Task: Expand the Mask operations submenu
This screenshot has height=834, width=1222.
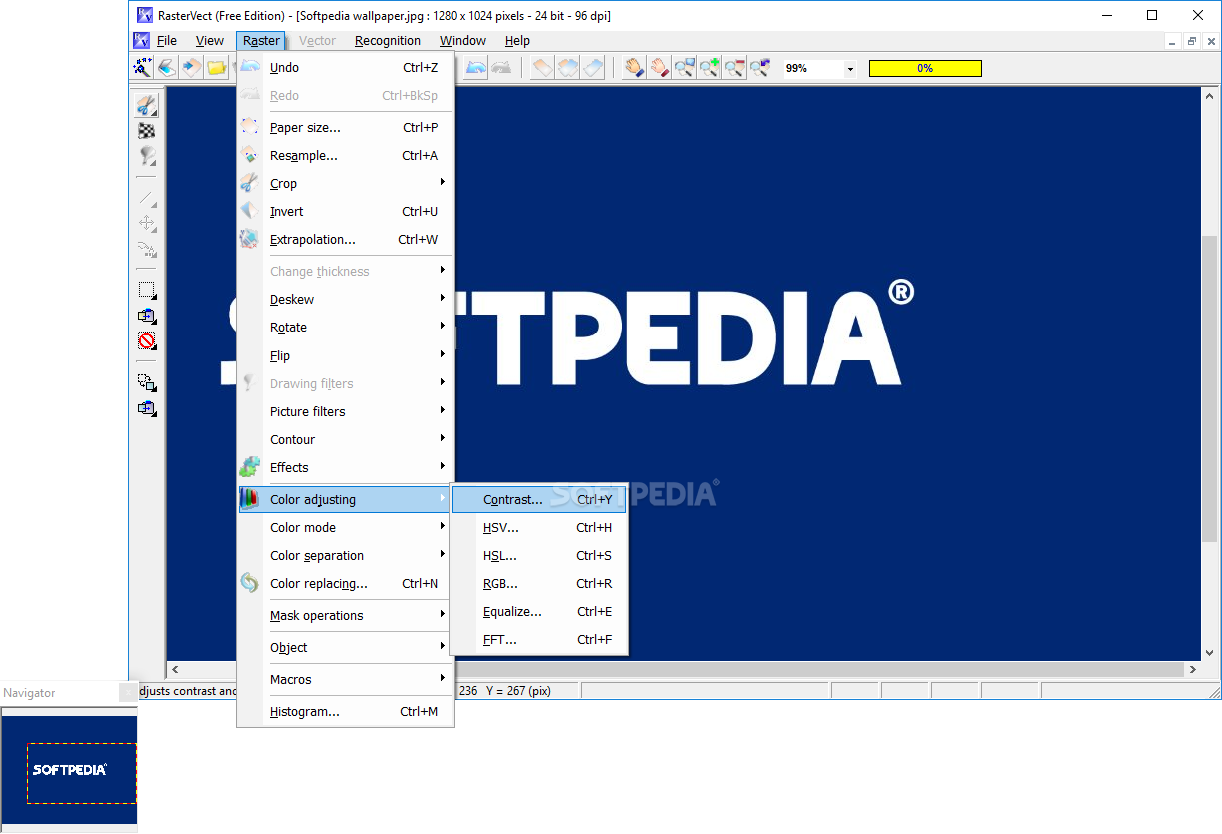Action: pyautogui.click(x=345, y=616)
